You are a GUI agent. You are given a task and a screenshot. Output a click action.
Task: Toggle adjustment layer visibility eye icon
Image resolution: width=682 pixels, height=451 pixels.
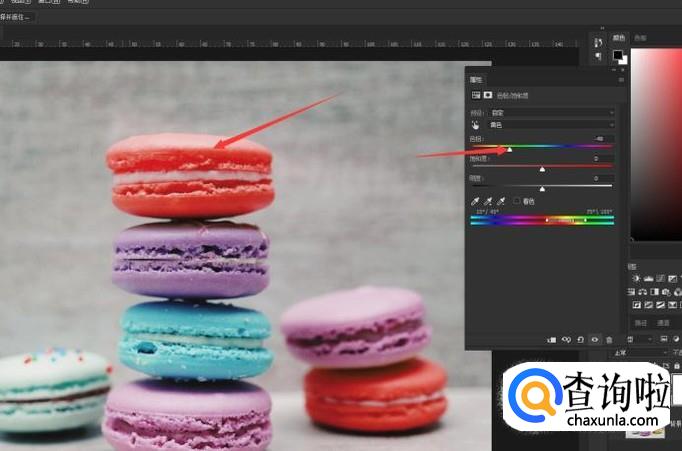595,340
